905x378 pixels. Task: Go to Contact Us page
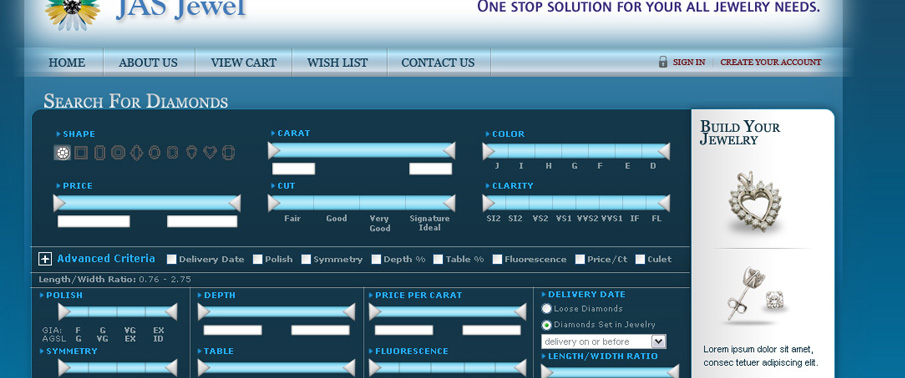click(x=438, y=62)
